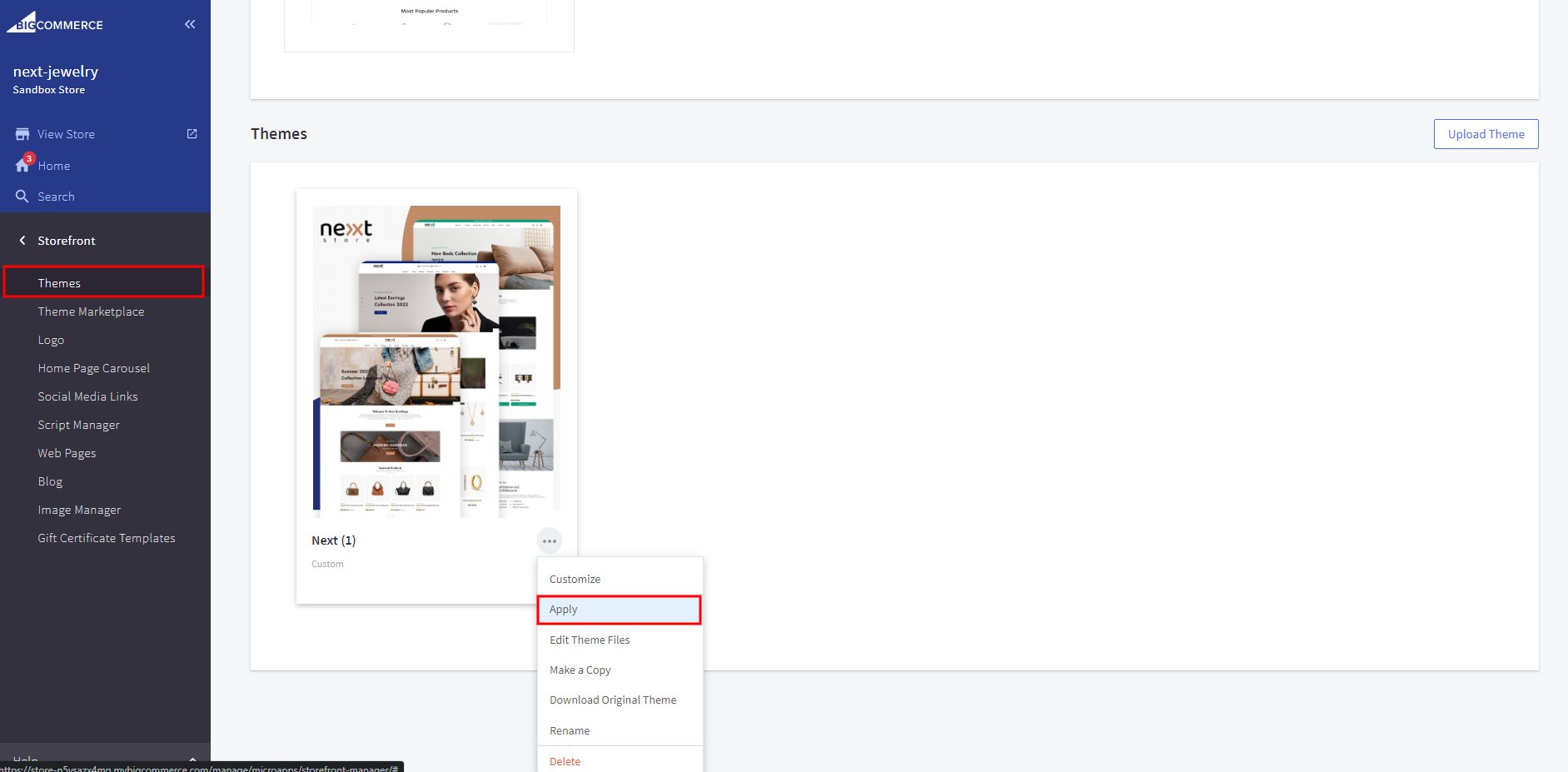Expand the Help menu chevron
This screenshot has width=1568, height=772.
tap(192, 759)
